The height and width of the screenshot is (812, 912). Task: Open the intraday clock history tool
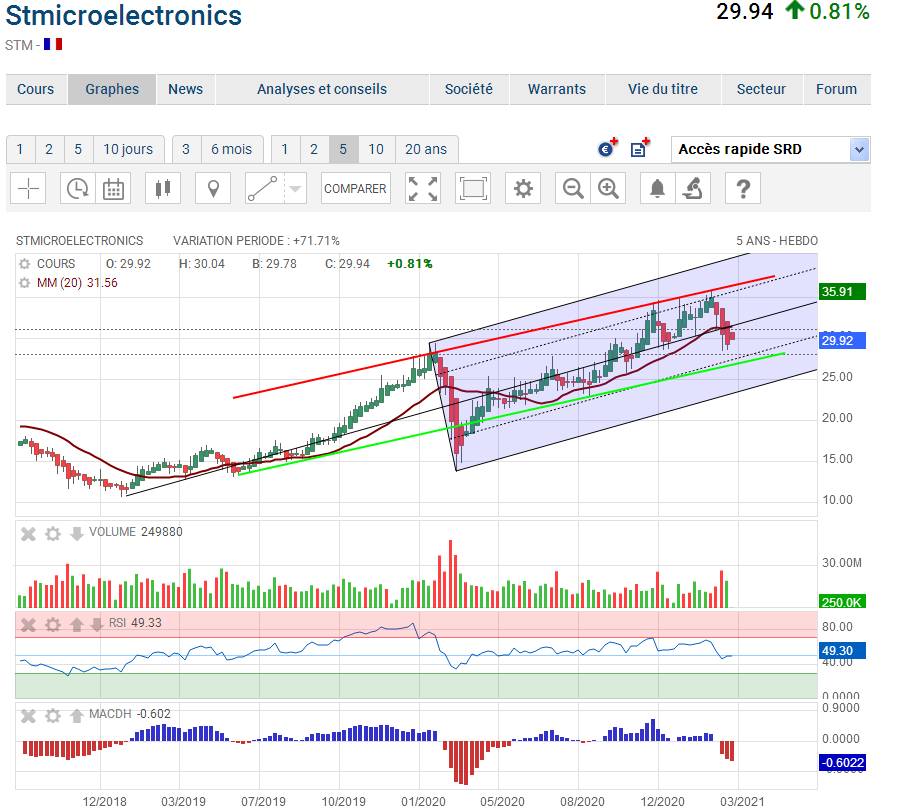click(x=77, y=188)
